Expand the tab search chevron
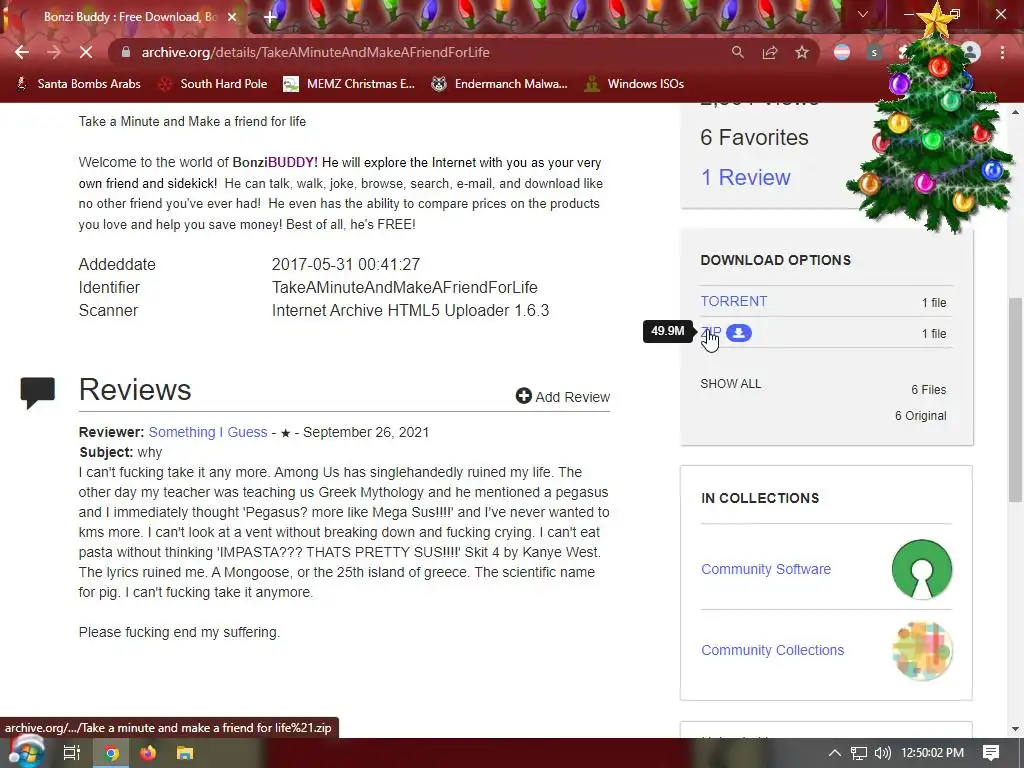The height and width of the screenshot is (768, 1024). [863, 14]
